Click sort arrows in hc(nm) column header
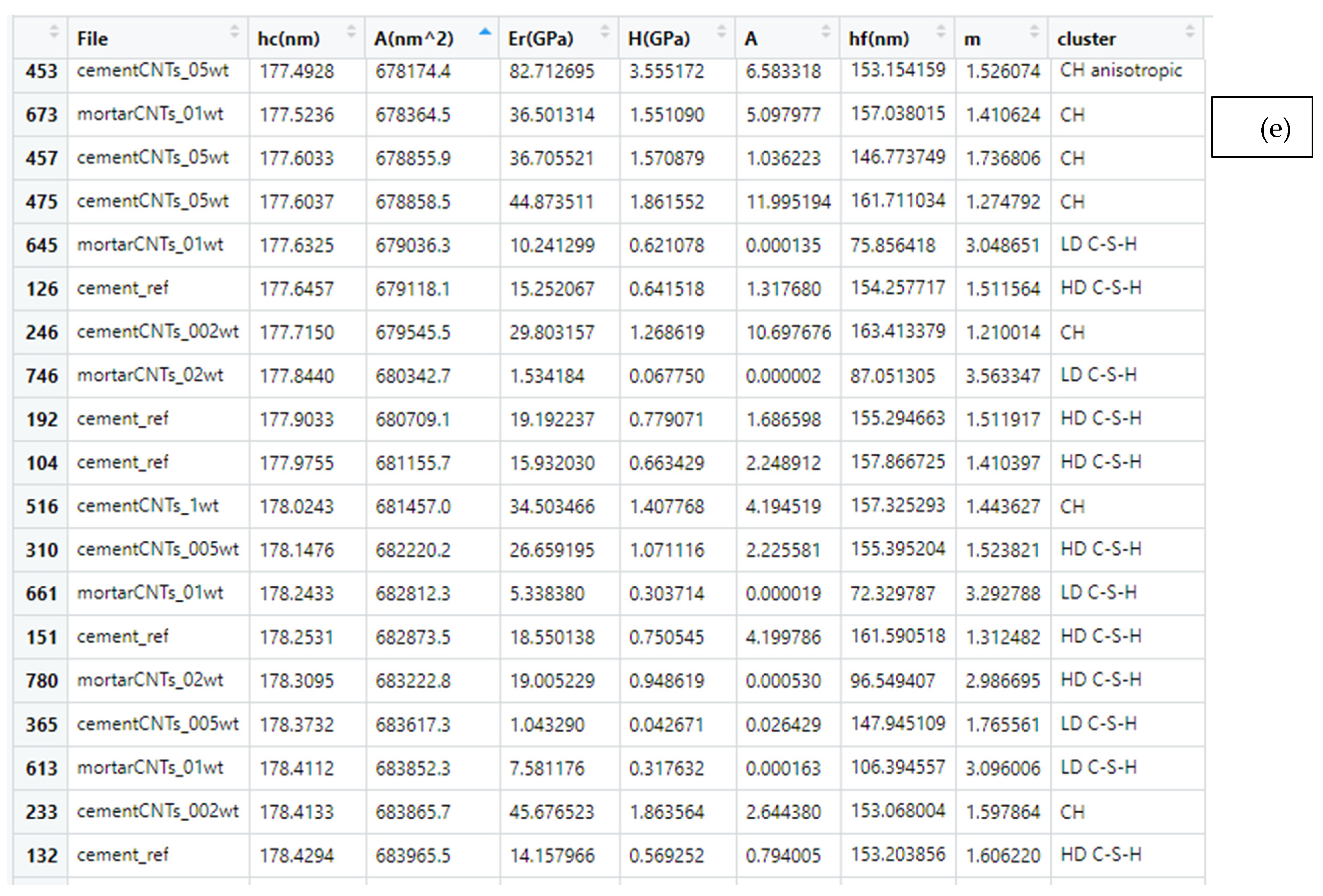This screenshot has width=1323, height=896. coord(351,31)
